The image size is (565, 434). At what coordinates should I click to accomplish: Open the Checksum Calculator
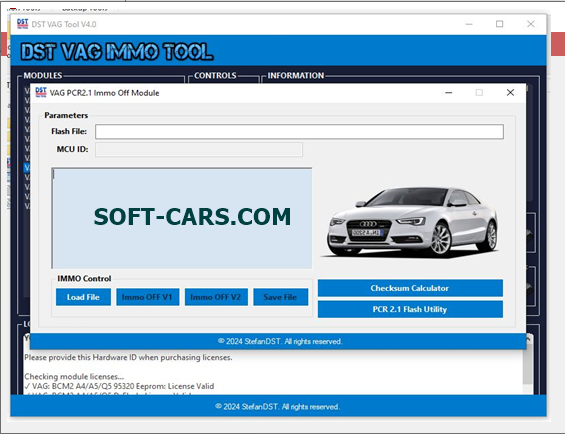[410, 288]
